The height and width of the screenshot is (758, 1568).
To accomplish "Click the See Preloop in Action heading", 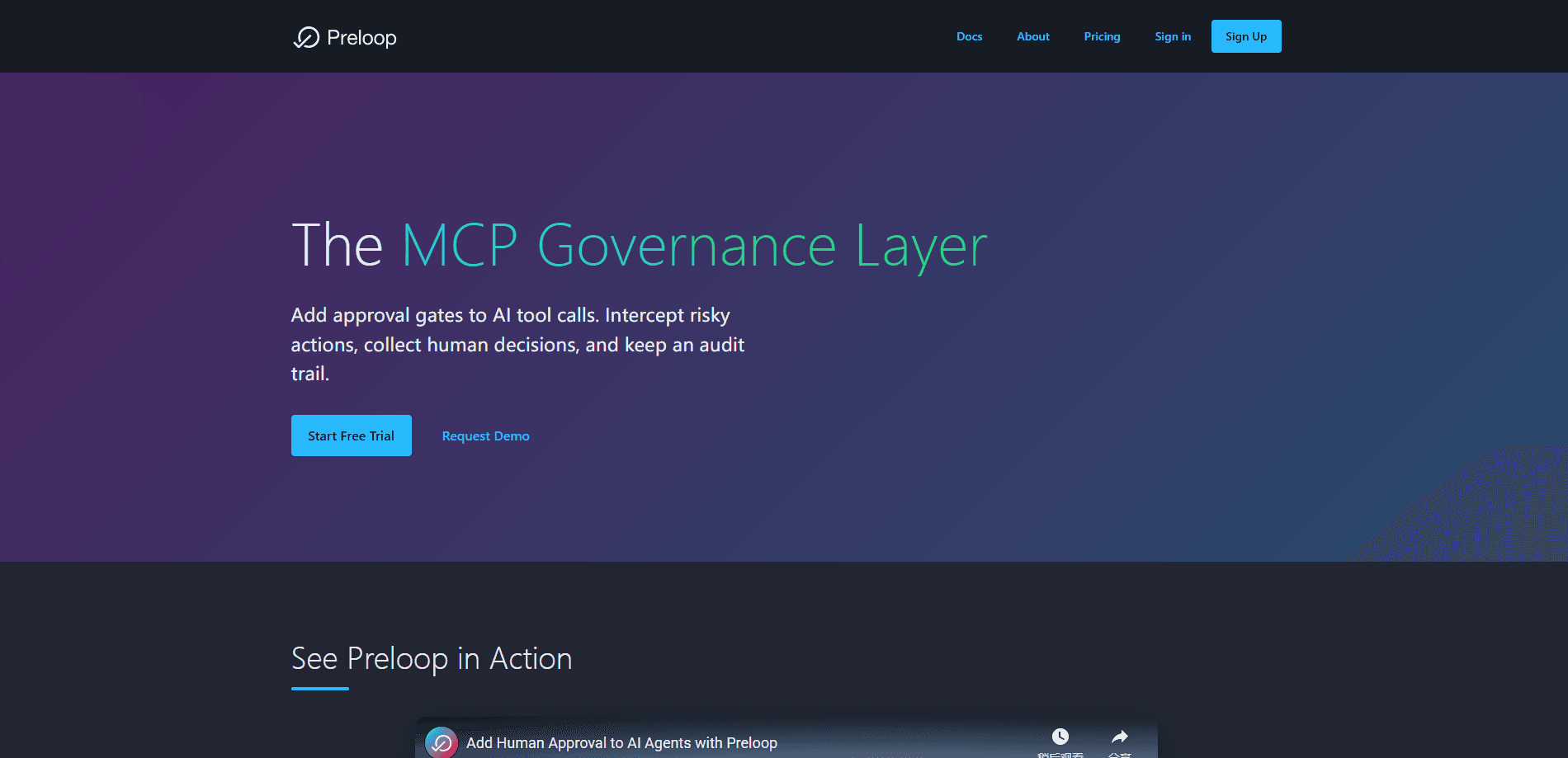I will pos(432,658).
